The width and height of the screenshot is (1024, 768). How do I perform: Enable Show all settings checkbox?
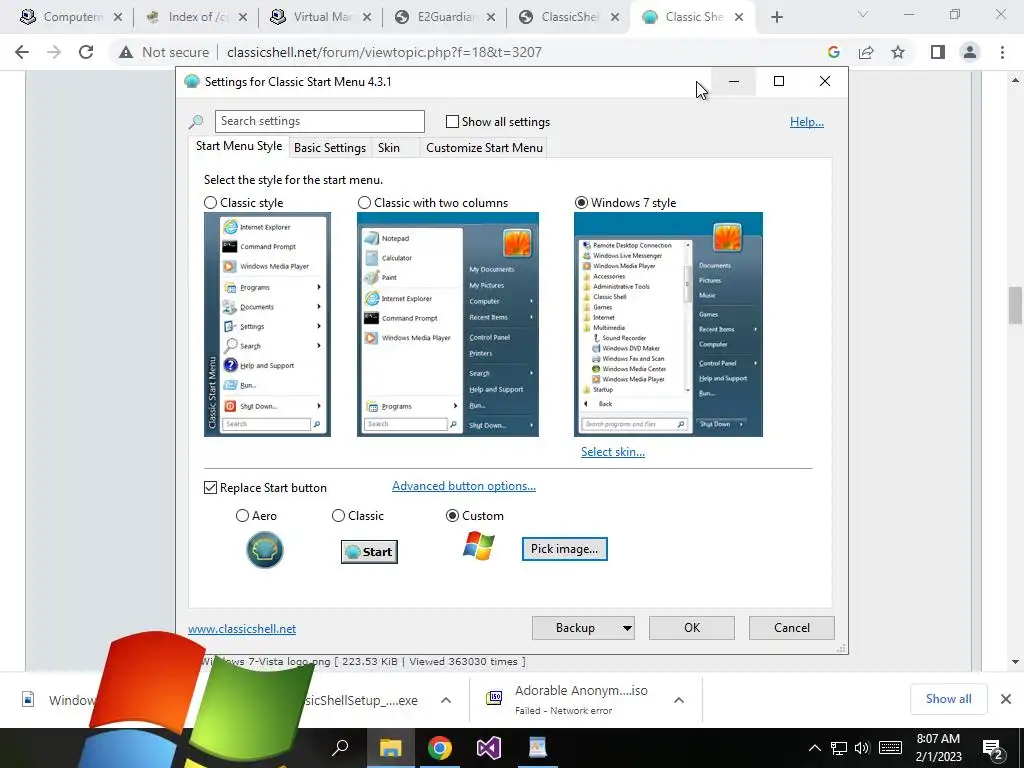[452, 121]
